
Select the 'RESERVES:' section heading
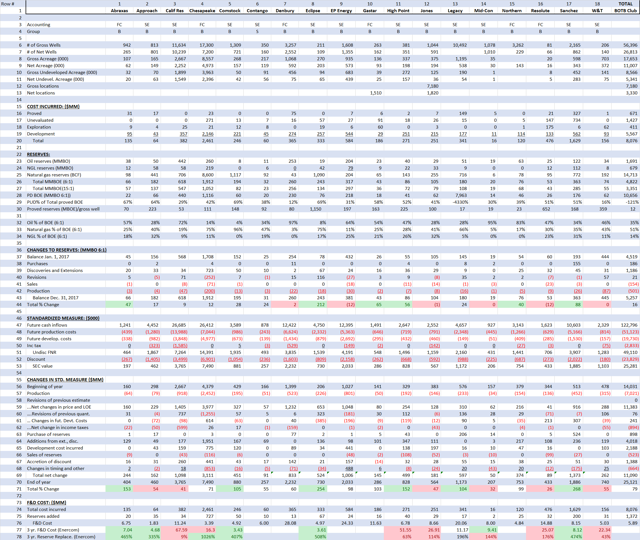point(38,154)
